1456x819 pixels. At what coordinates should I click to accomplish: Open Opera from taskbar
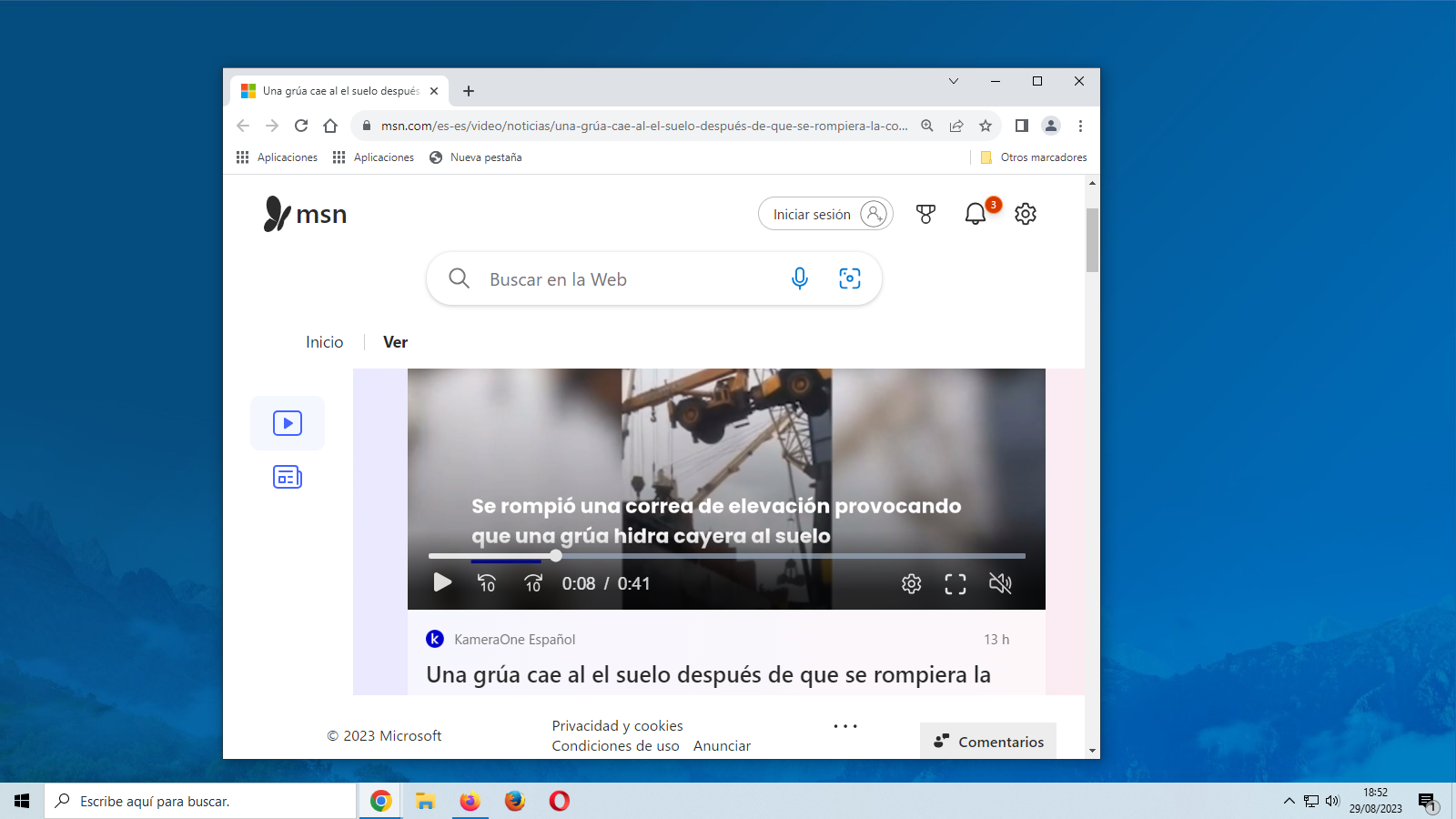coord(560,801)
